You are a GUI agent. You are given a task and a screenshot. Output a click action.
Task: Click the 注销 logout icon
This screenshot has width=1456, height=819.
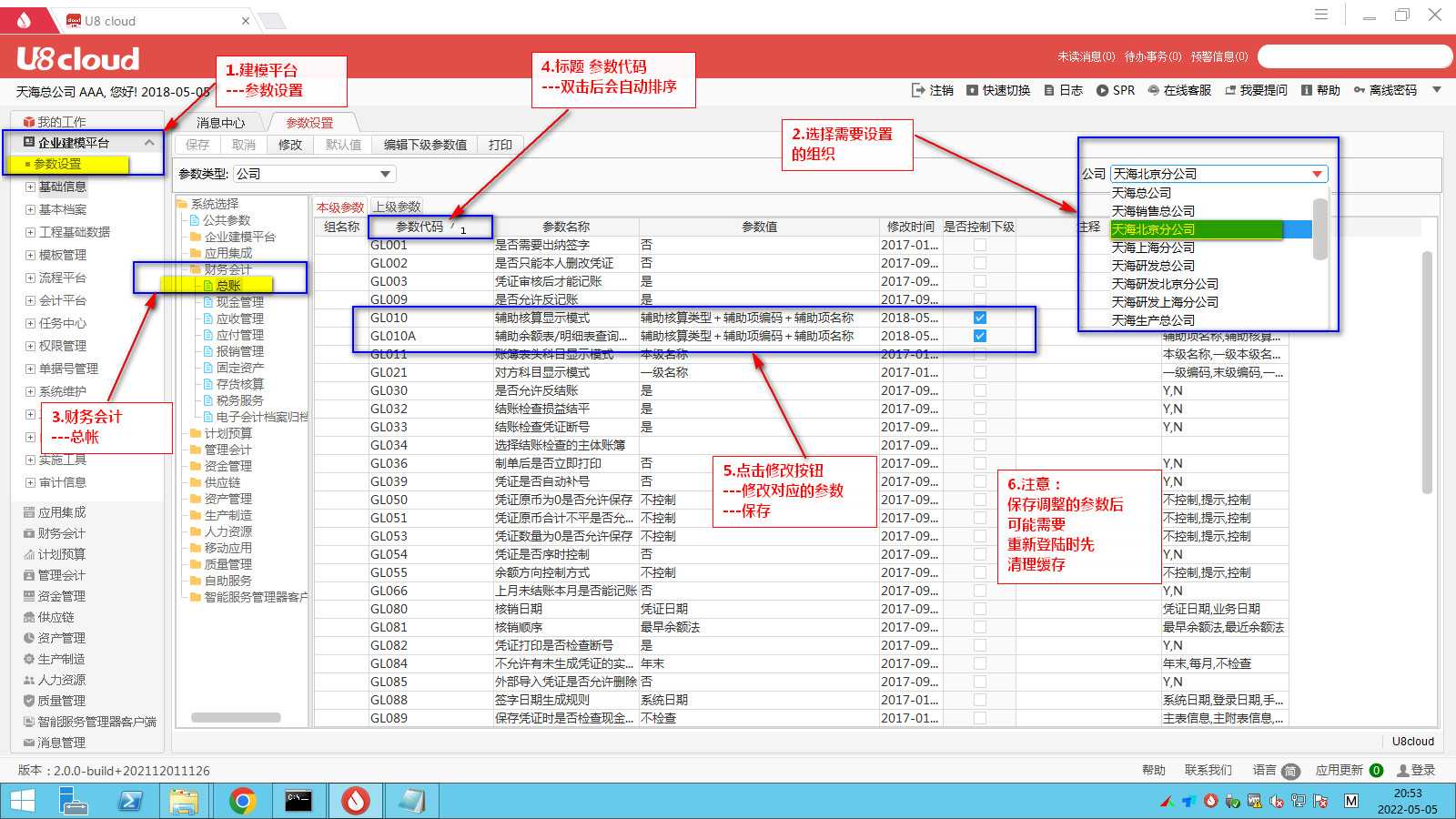pos(918,90)
